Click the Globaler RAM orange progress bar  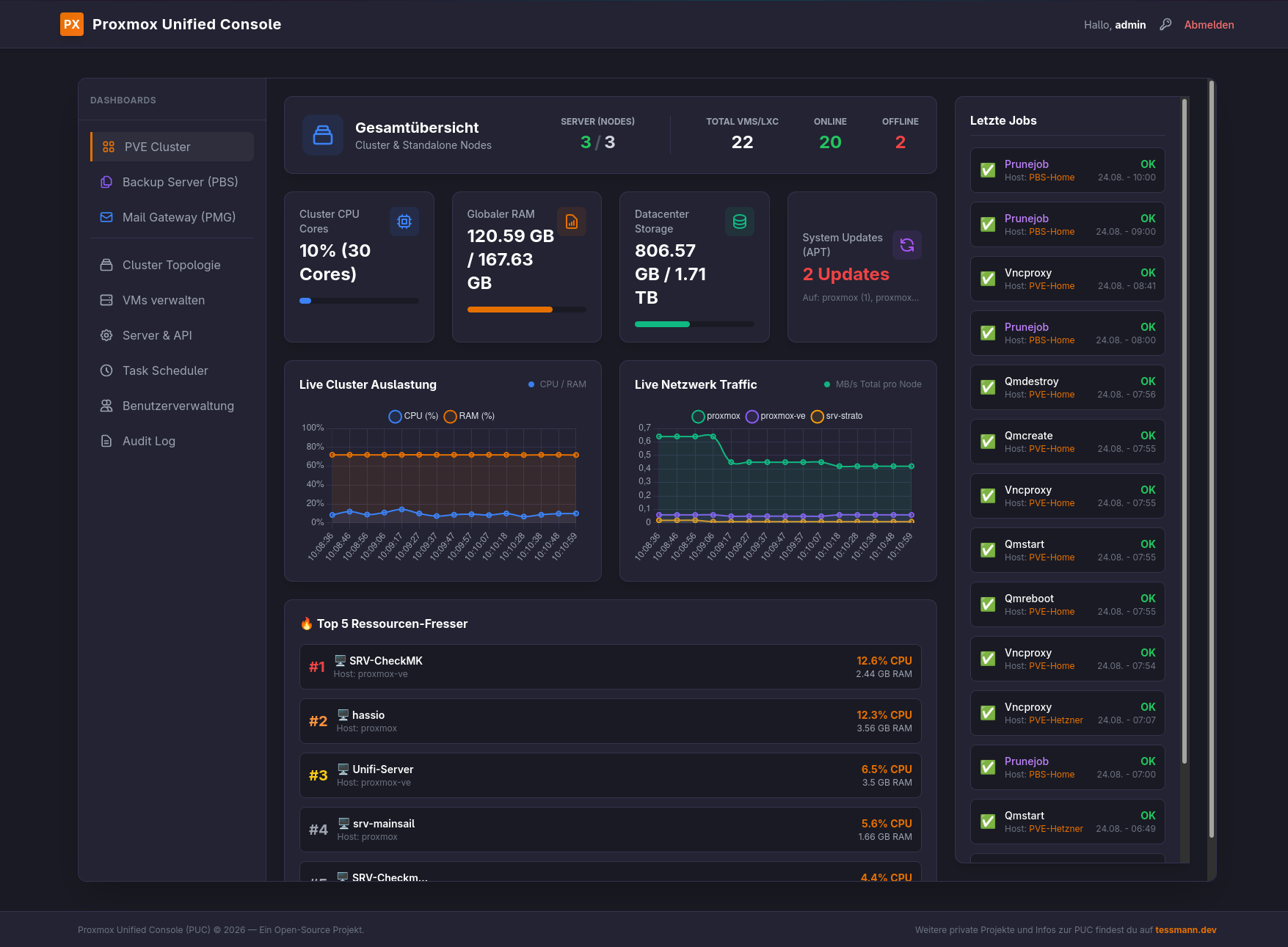tap(526, 310)
